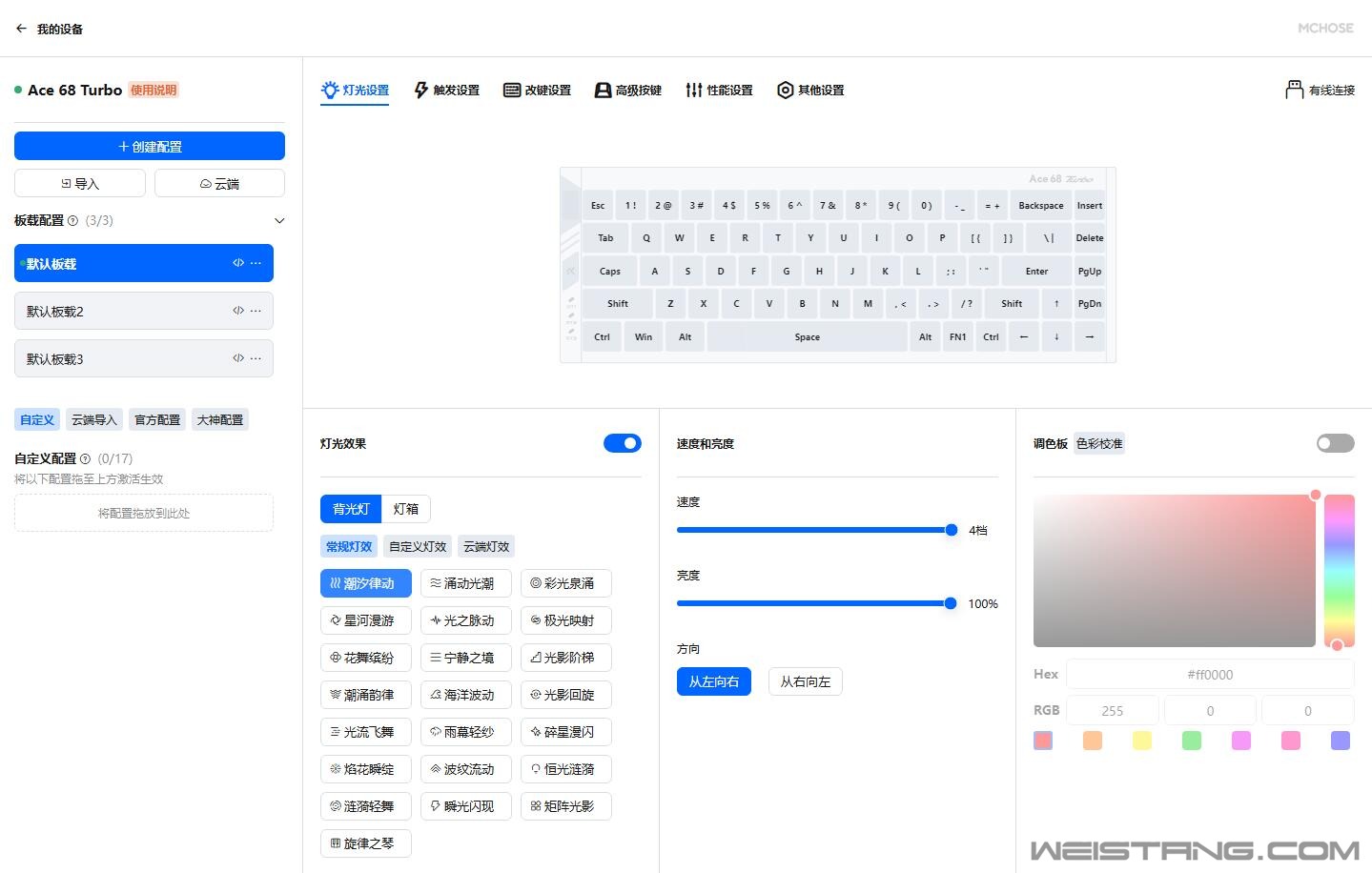Click the back arrow next to 我的设备
The width and height of the screenshot is (1372, 873).
pyautogui.click(x=21, y=29)
